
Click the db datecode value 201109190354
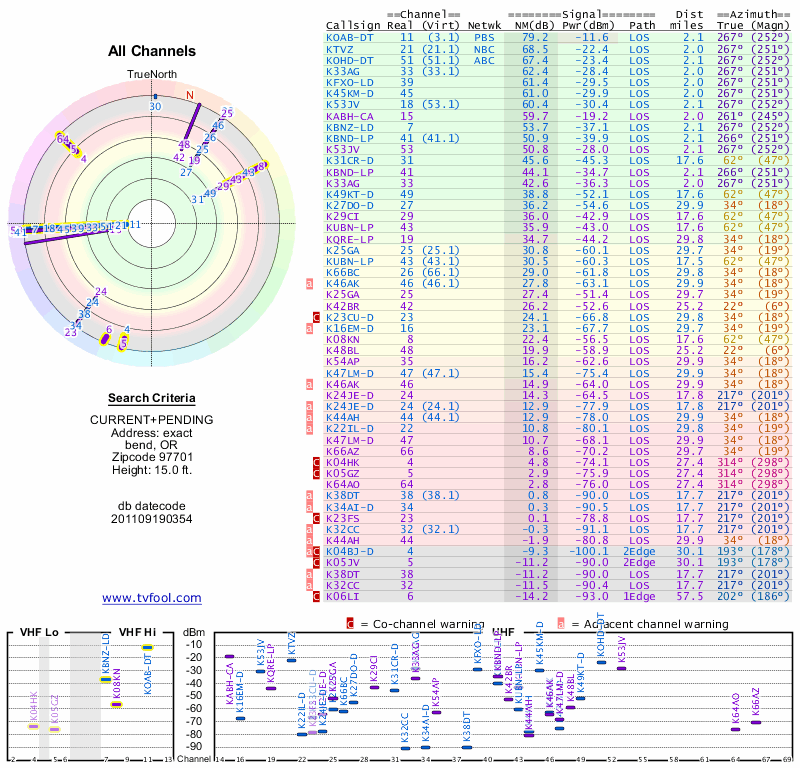(152, 519)
